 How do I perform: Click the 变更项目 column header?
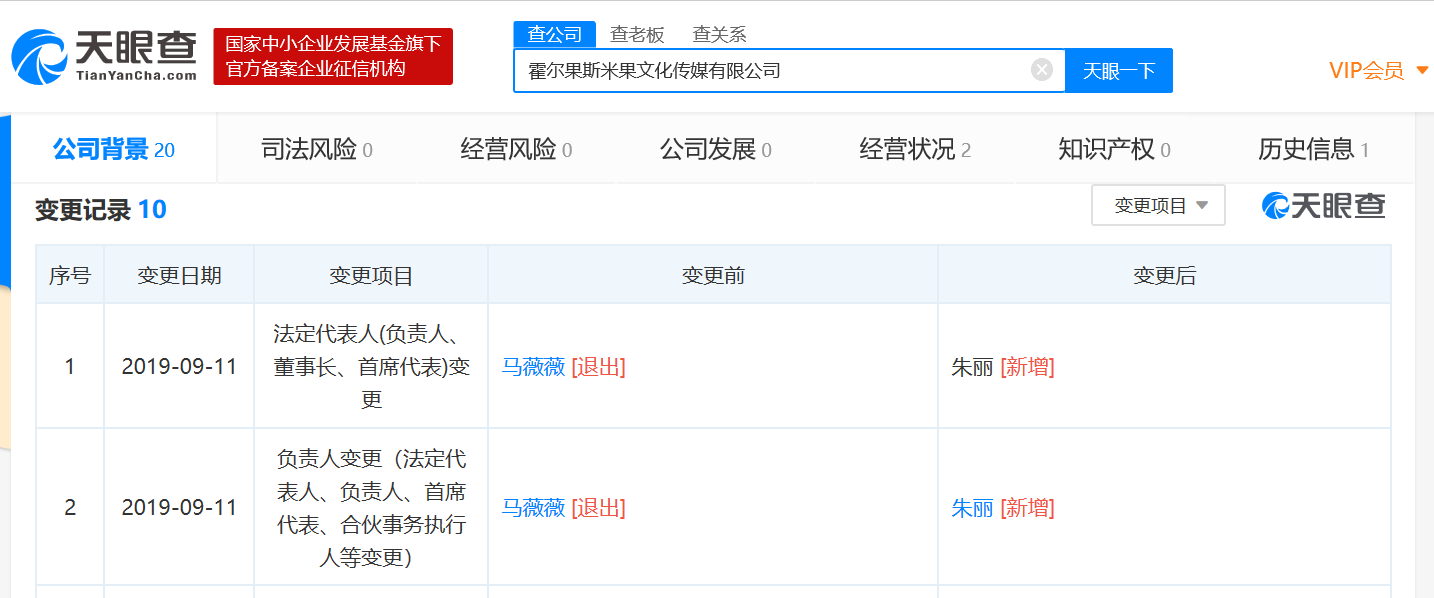pos(371,276)
